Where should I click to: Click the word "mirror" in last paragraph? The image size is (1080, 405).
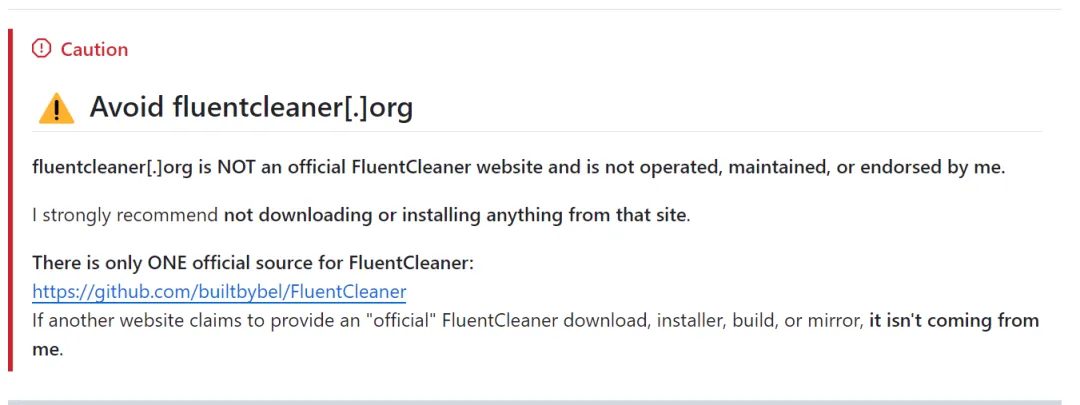[x=838, y=321]
